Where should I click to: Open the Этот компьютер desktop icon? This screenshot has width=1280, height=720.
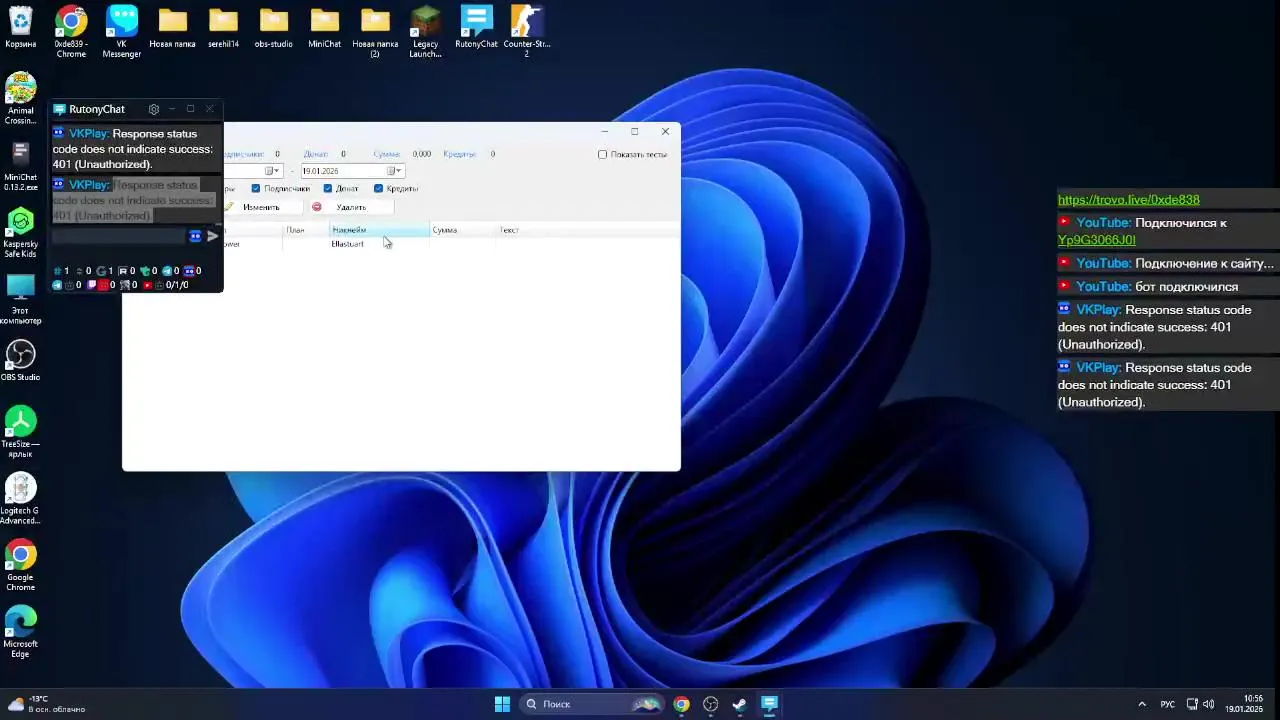point(20,300)
